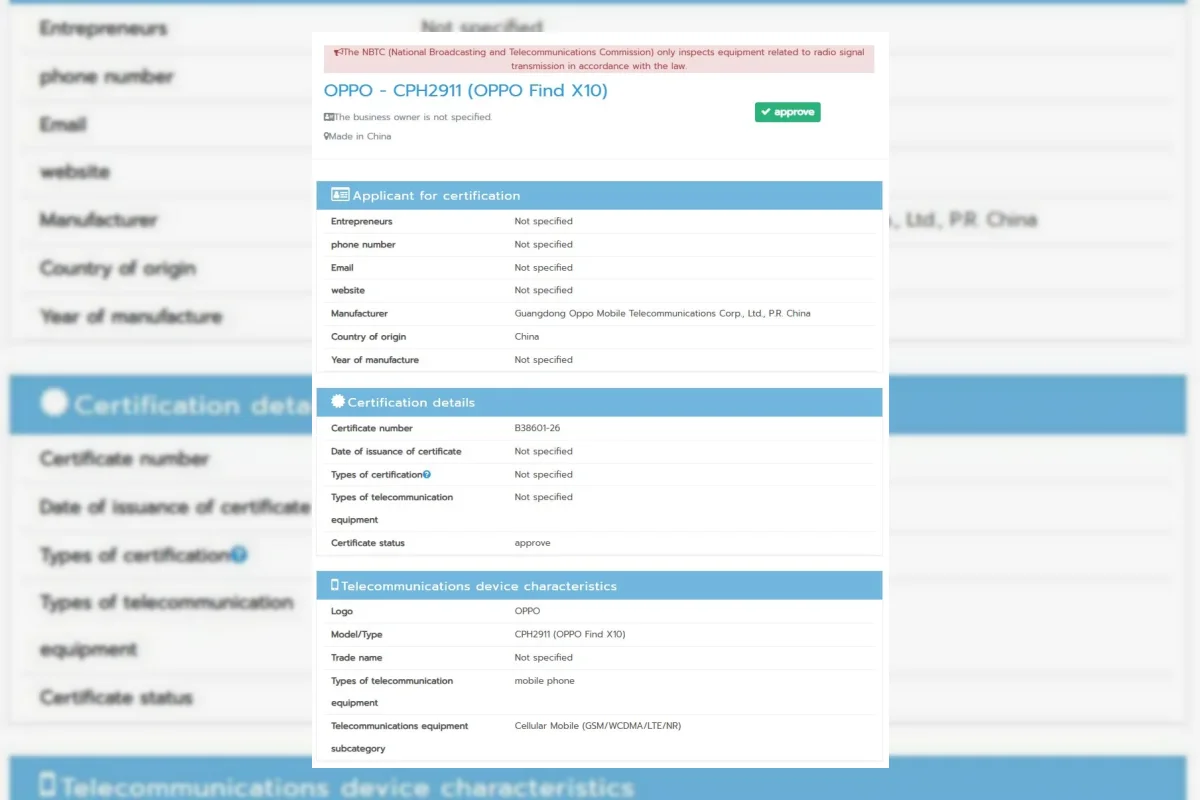This screenshot has width=1200, height=800.
Task: Select the Applicant for certification section header
Action: pos(600,195)
